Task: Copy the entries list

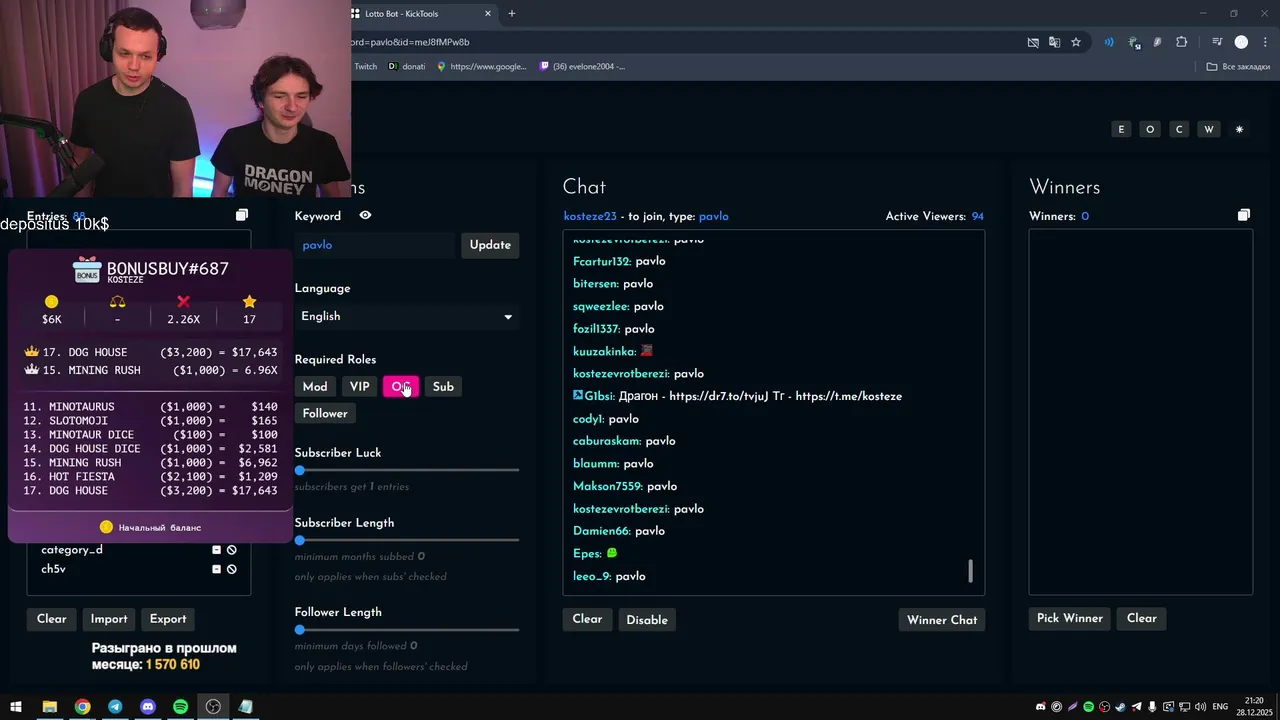Action: (242, 215)
